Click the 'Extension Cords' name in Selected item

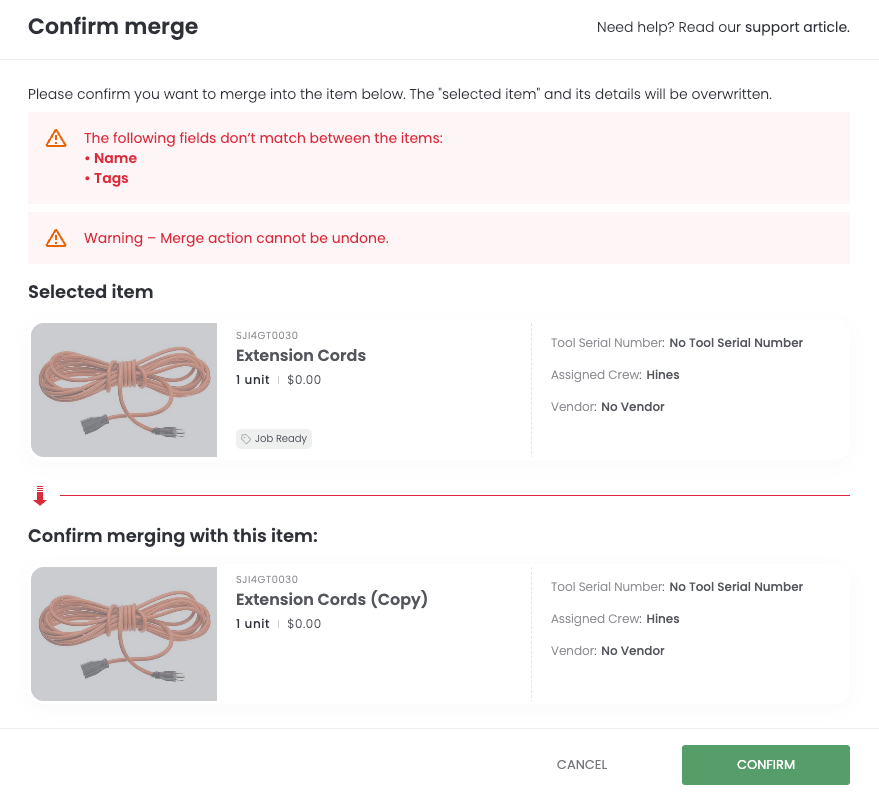point(301,356)
